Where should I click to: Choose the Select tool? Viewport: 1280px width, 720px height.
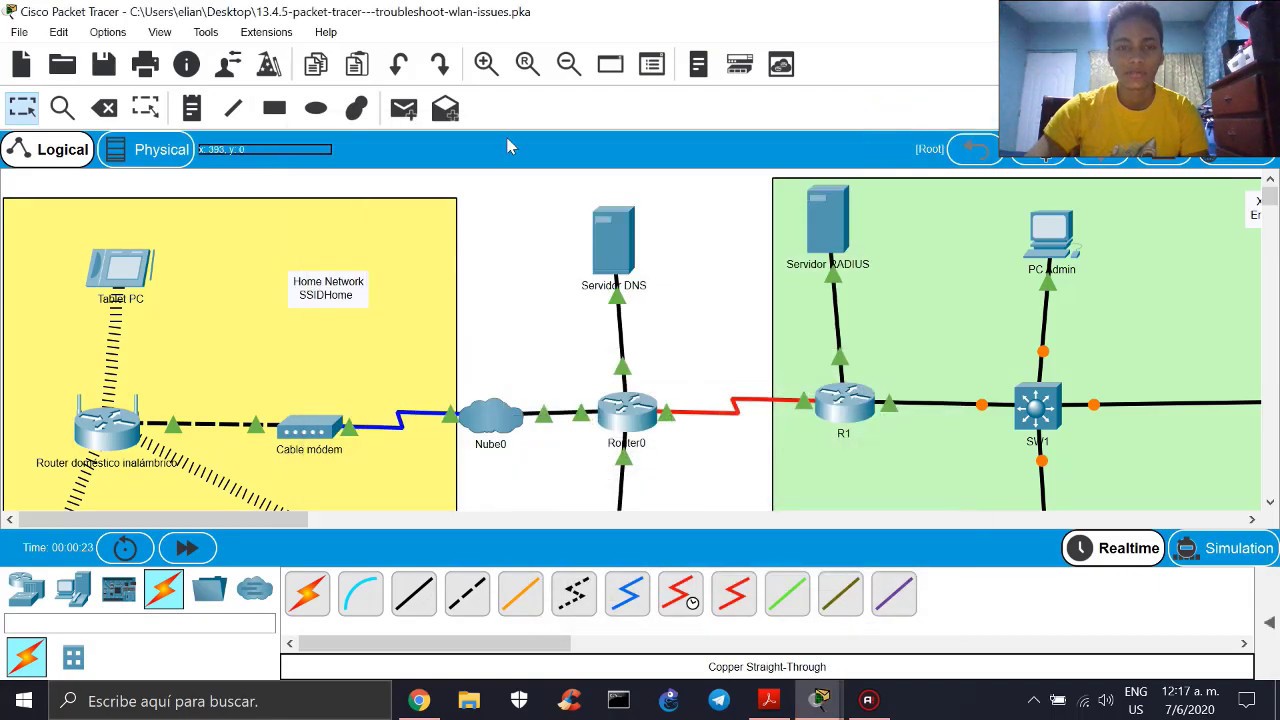point(22,108)
